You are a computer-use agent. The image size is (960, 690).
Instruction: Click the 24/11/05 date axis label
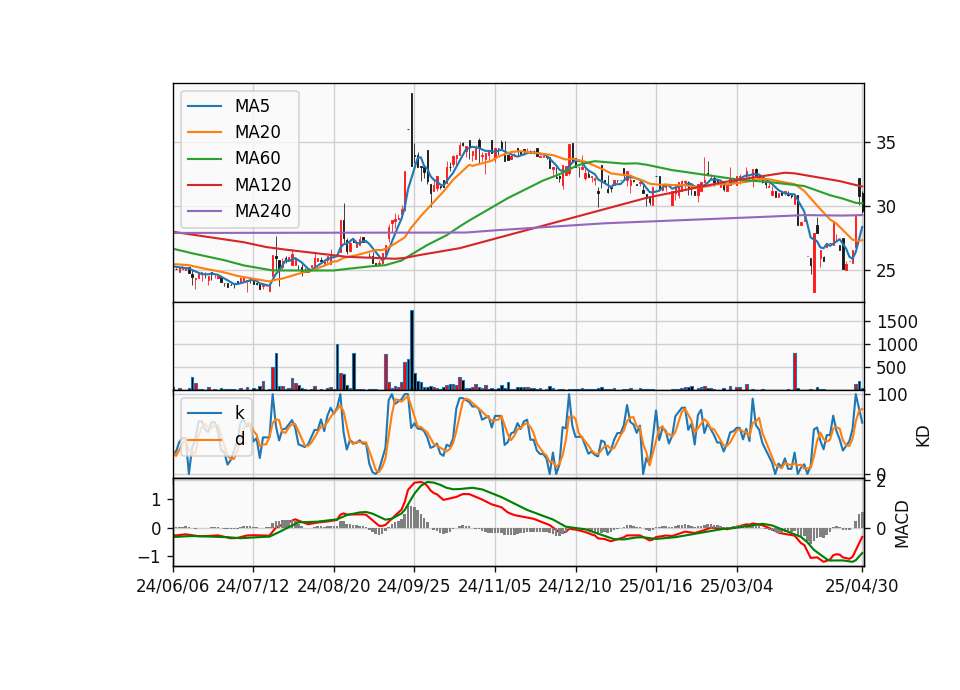point(495,586)
